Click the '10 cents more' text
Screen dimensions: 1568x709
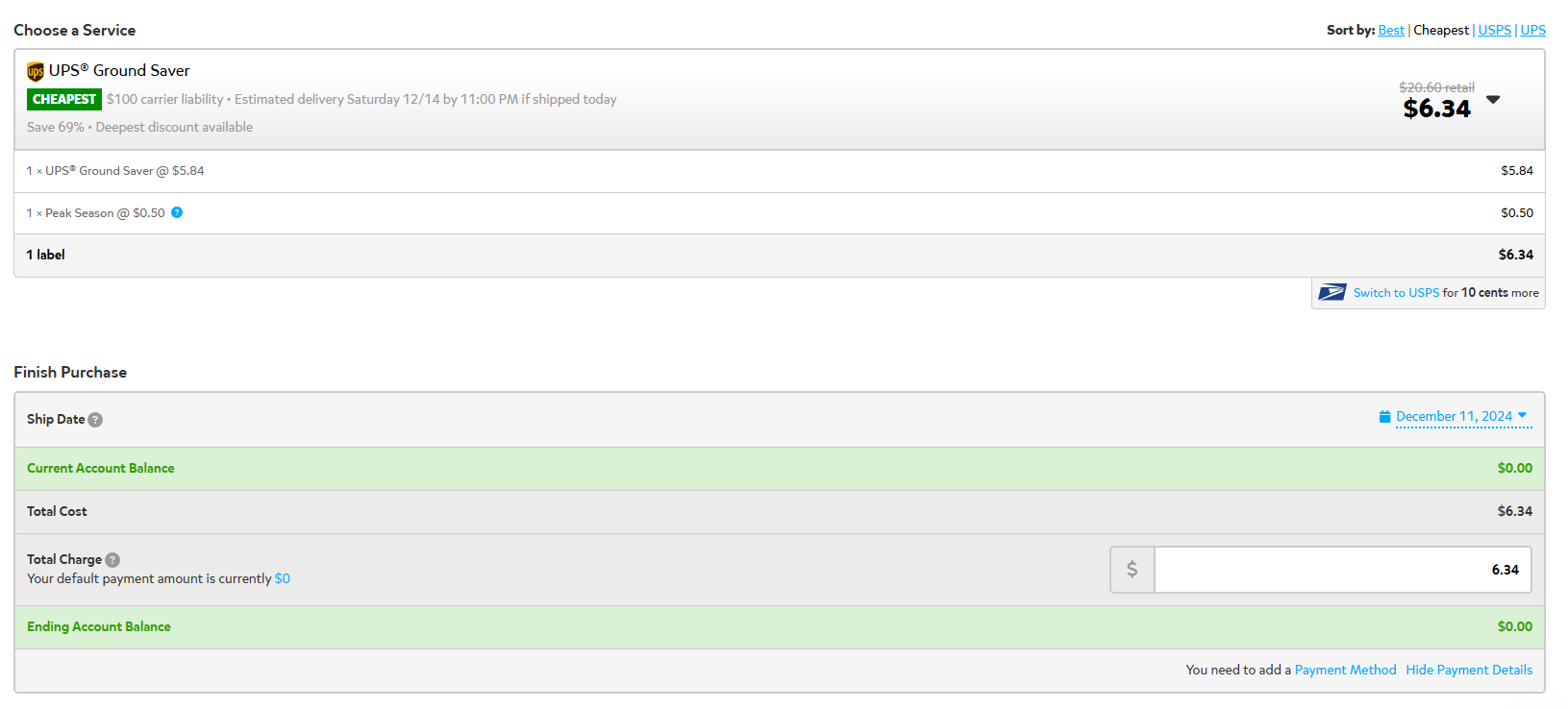tap(1500, 293)
